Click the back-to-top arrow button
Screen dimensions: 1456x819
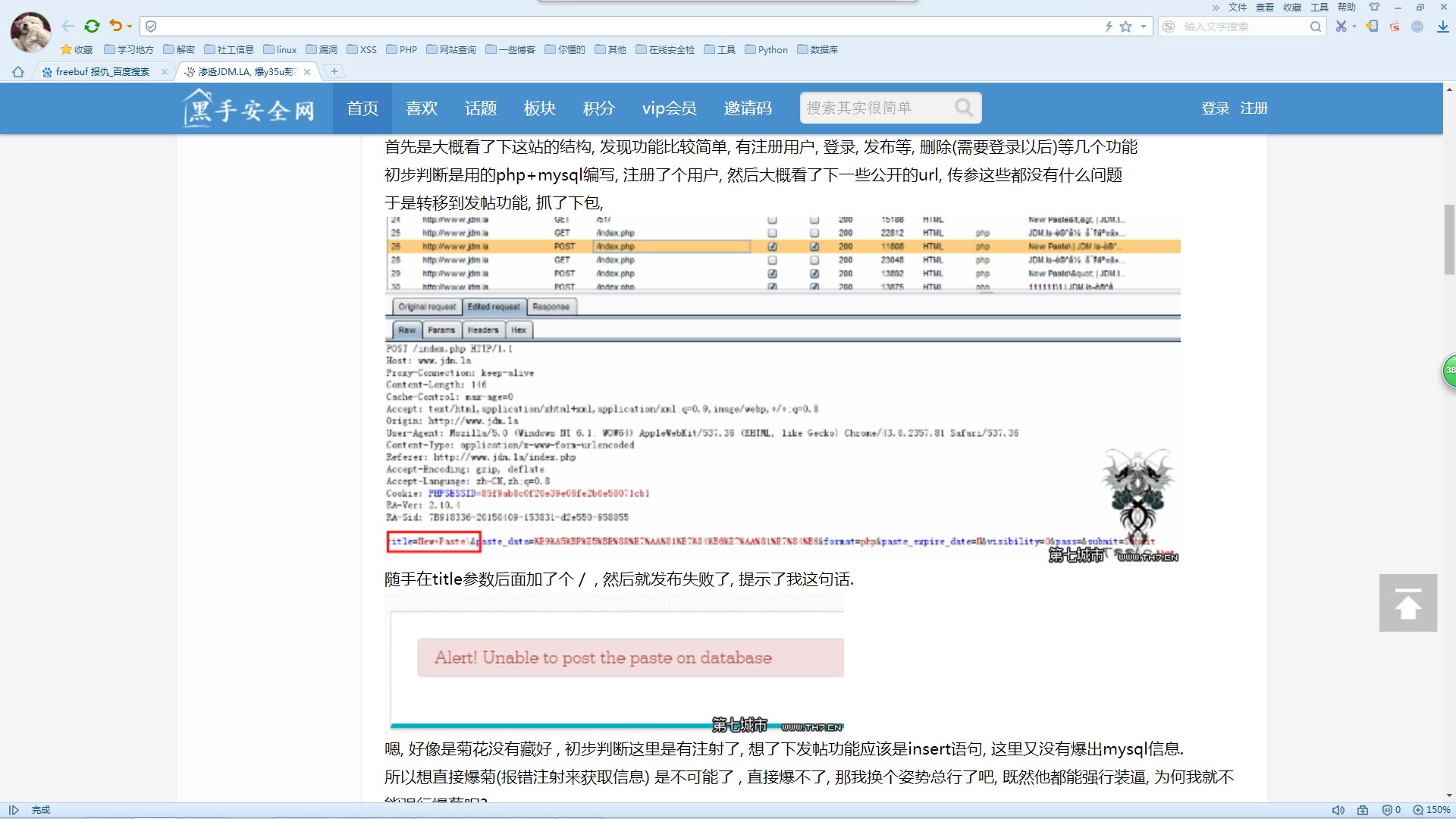(1408, 603)
